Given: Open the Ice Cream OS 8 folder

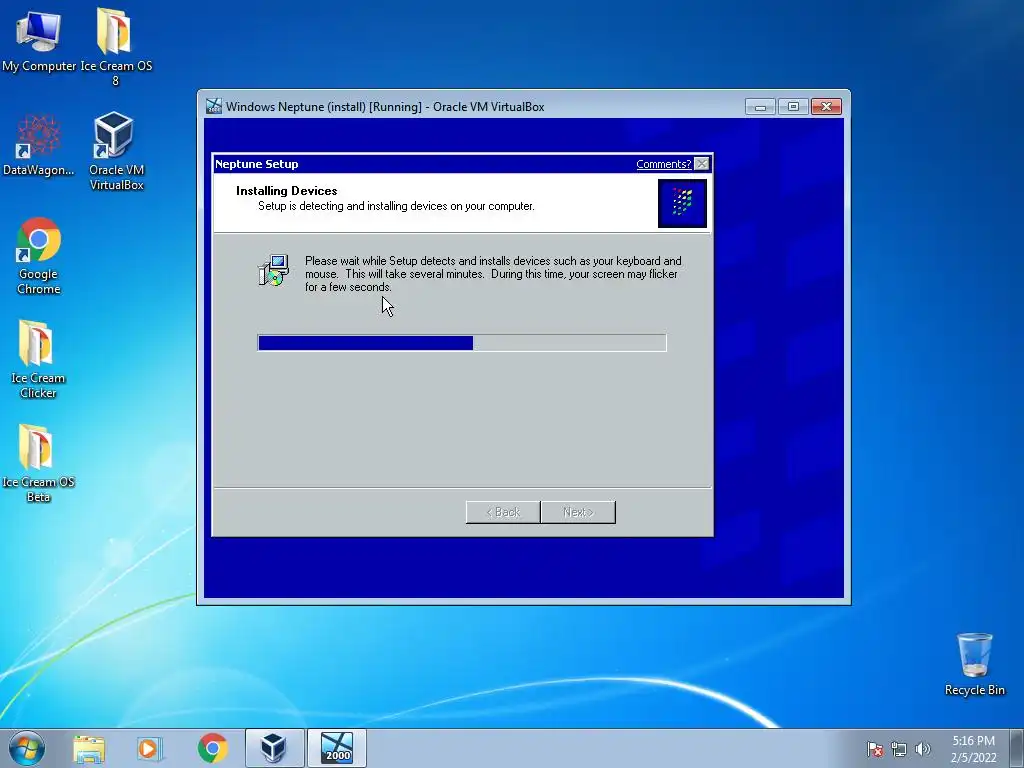Looking at the screenshot, I should tap(116, 46).
